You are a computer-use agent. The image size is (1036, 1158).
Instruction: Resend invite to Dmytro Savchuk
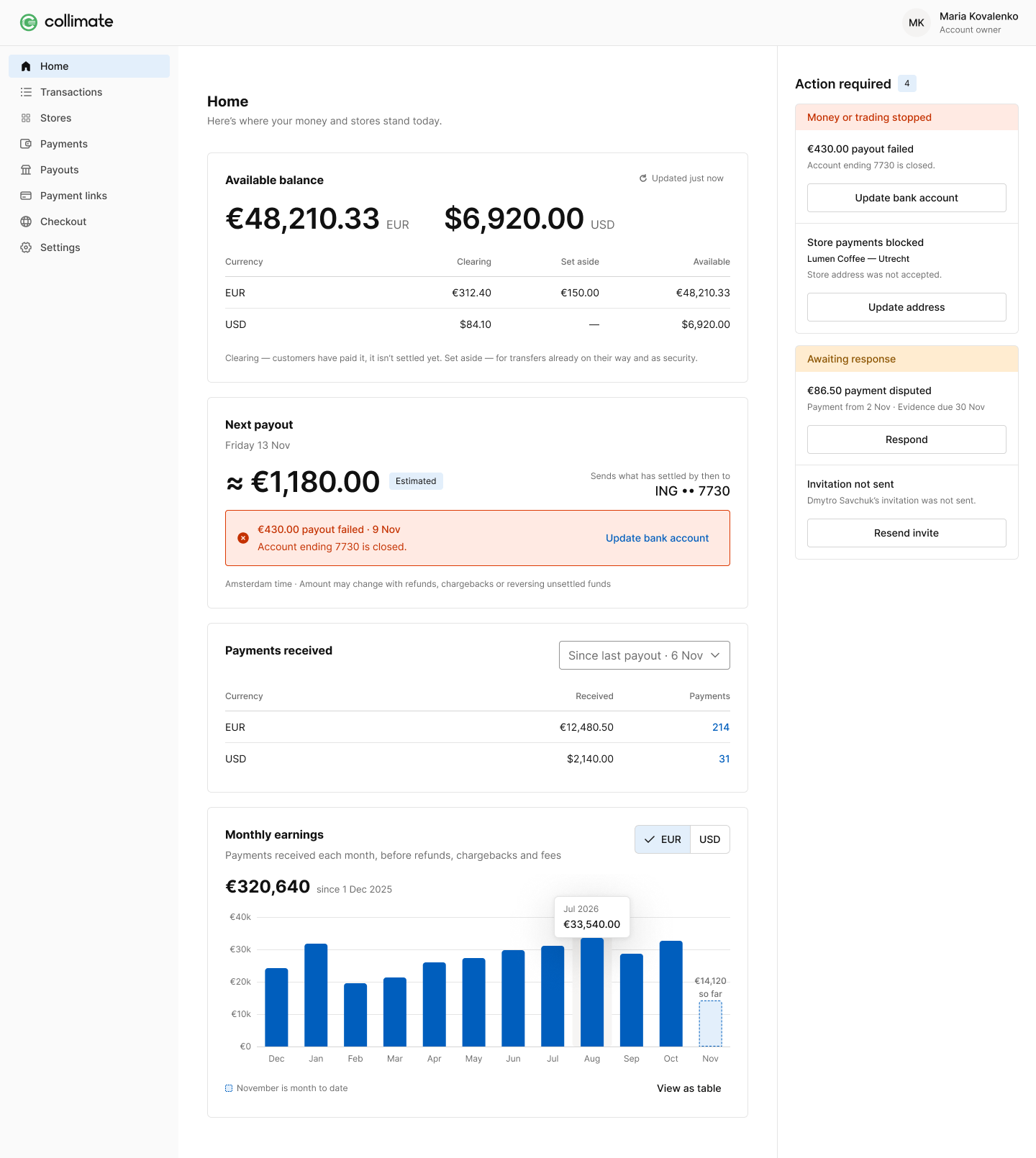tap(906, 533)
